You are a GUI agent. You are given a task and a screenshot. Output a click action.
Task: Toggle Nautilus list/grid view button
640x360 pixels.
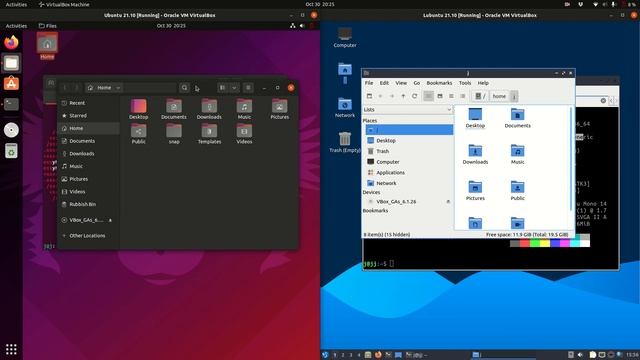222,88
